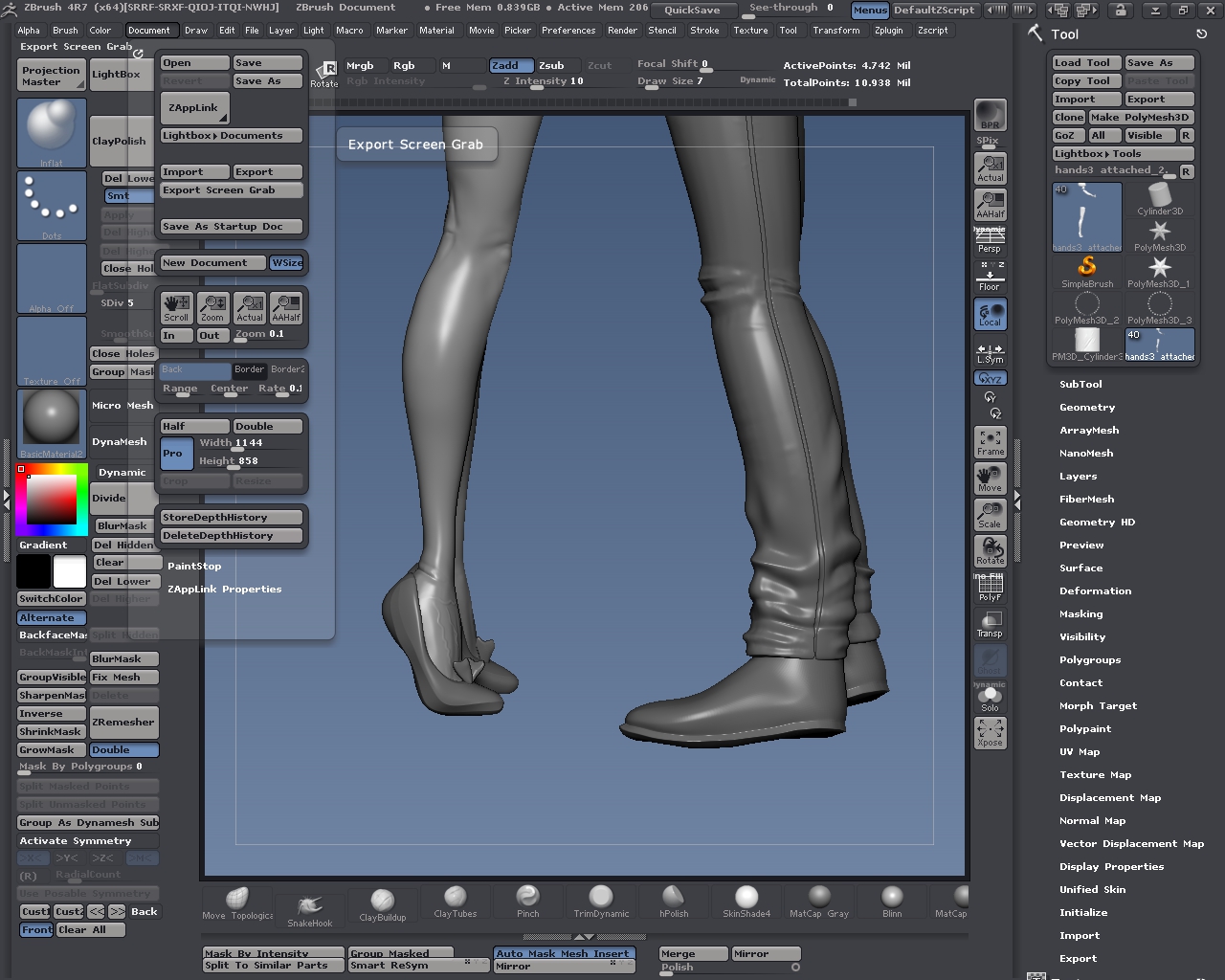Click Load Tool button

[1086, 62]
